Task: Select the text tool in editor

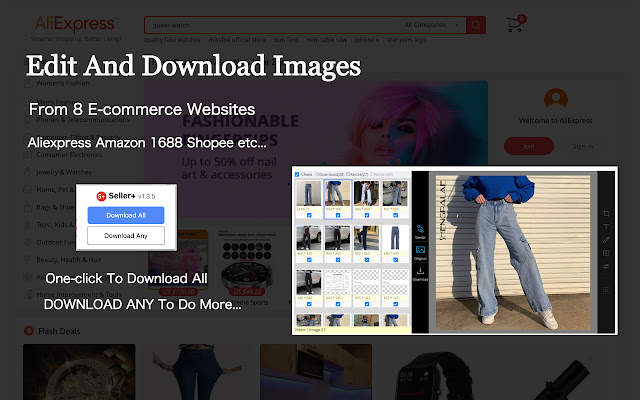Action: tap(607, 227)
